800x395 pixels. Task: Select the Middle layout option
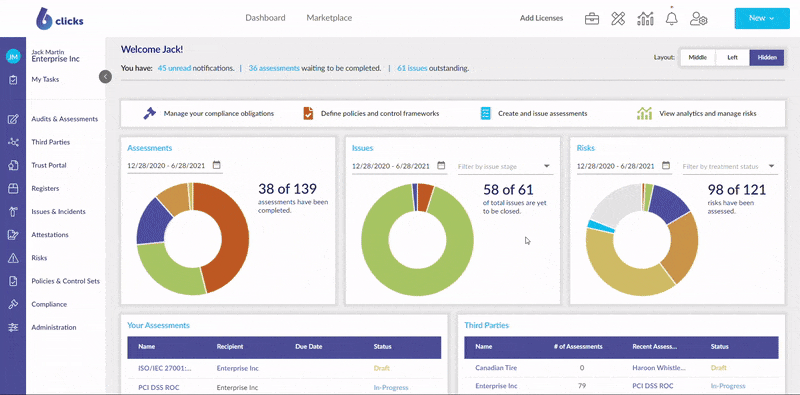pyautogui.click(x=697, y=58)
